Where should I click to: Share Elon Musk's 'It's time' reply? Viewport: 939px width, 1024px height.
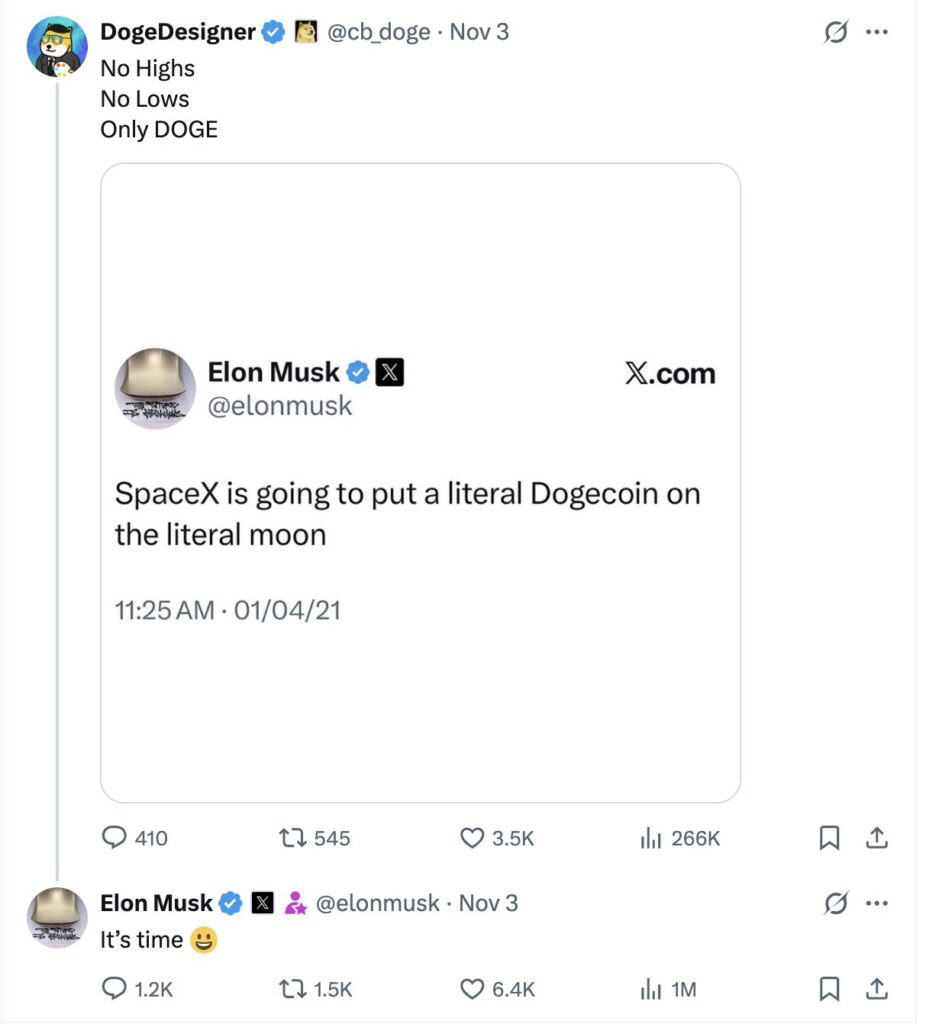[877, 989]
